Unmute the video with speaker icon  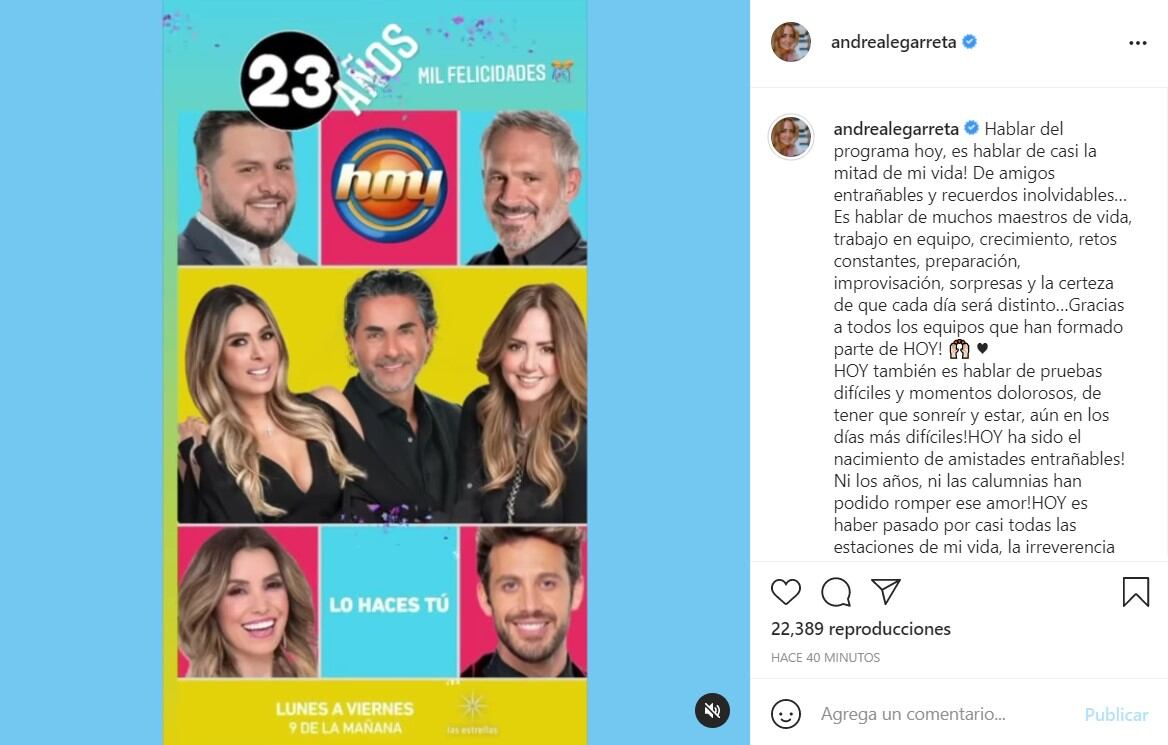point(712,710)
